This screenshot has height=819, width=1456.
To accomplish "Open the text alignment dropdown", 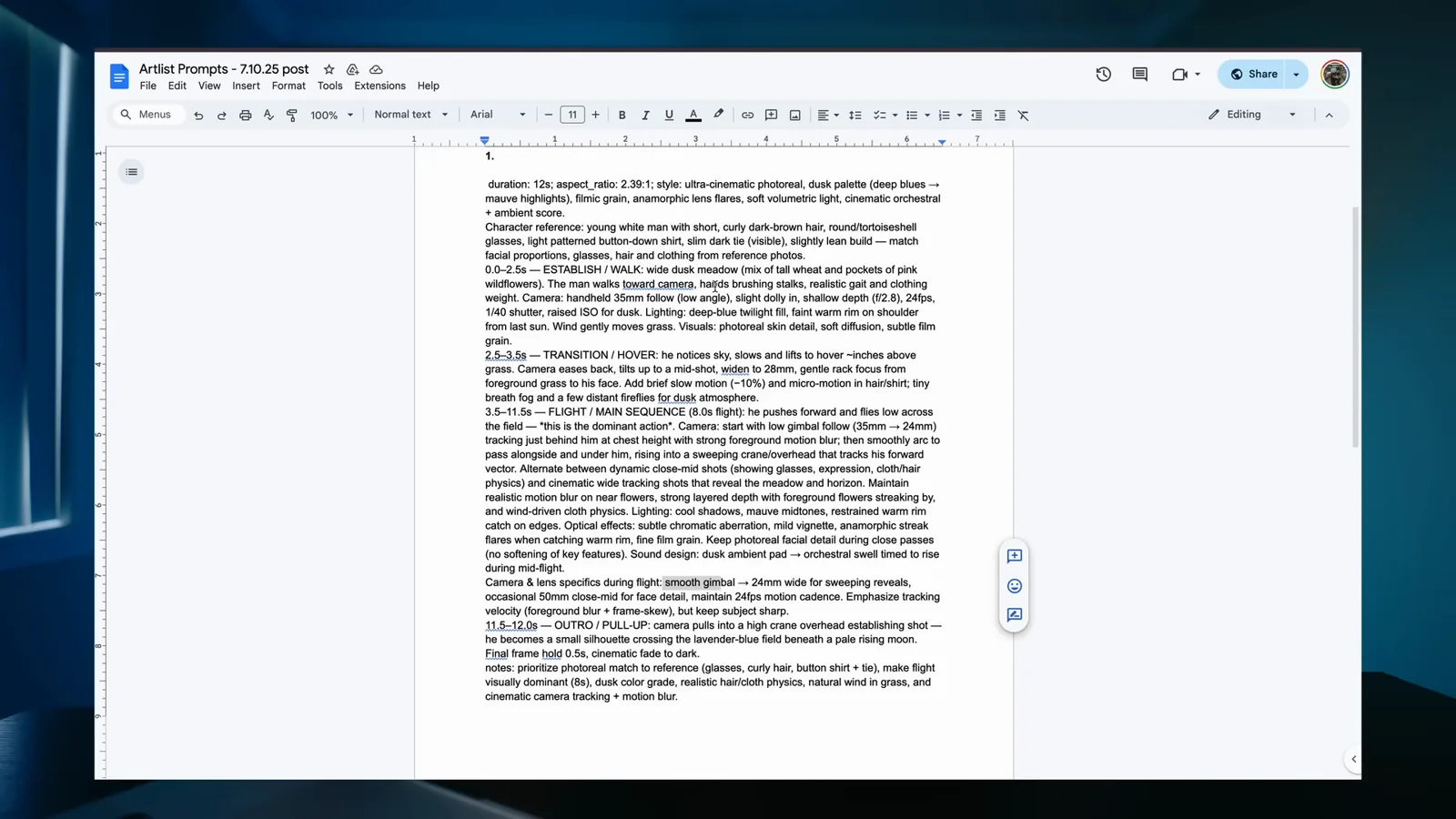I will [x=827, y=116].
